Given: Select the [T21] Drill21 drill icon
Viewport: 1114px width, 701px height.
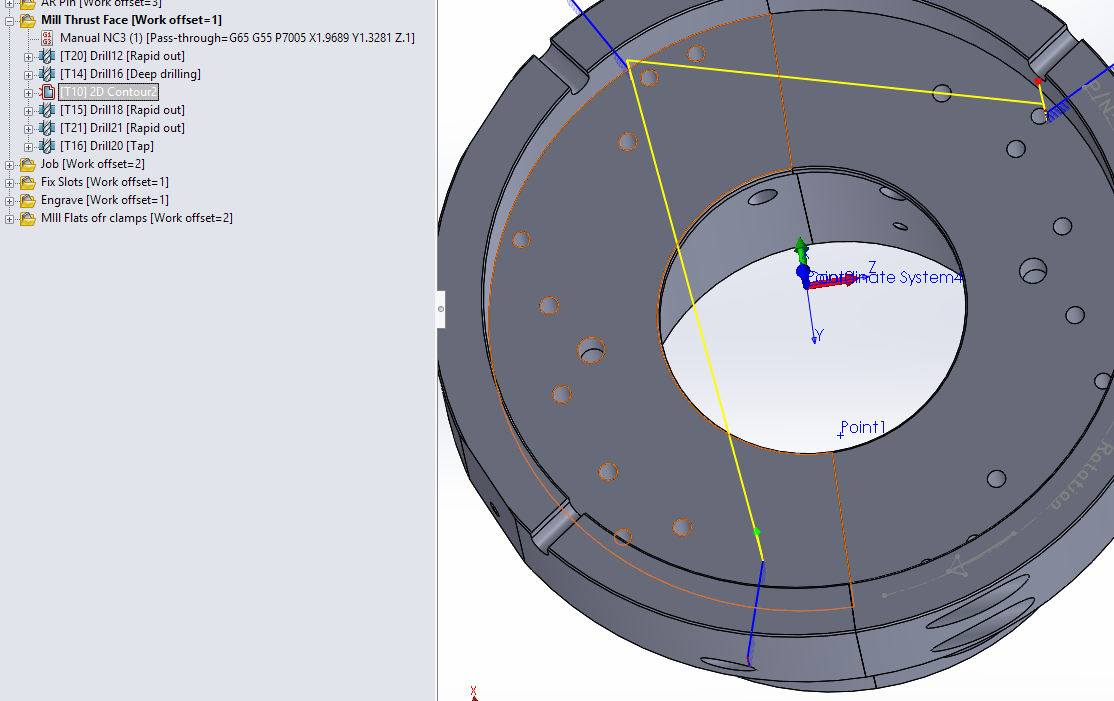Looking at the screenshot, I should click(45, 127).
